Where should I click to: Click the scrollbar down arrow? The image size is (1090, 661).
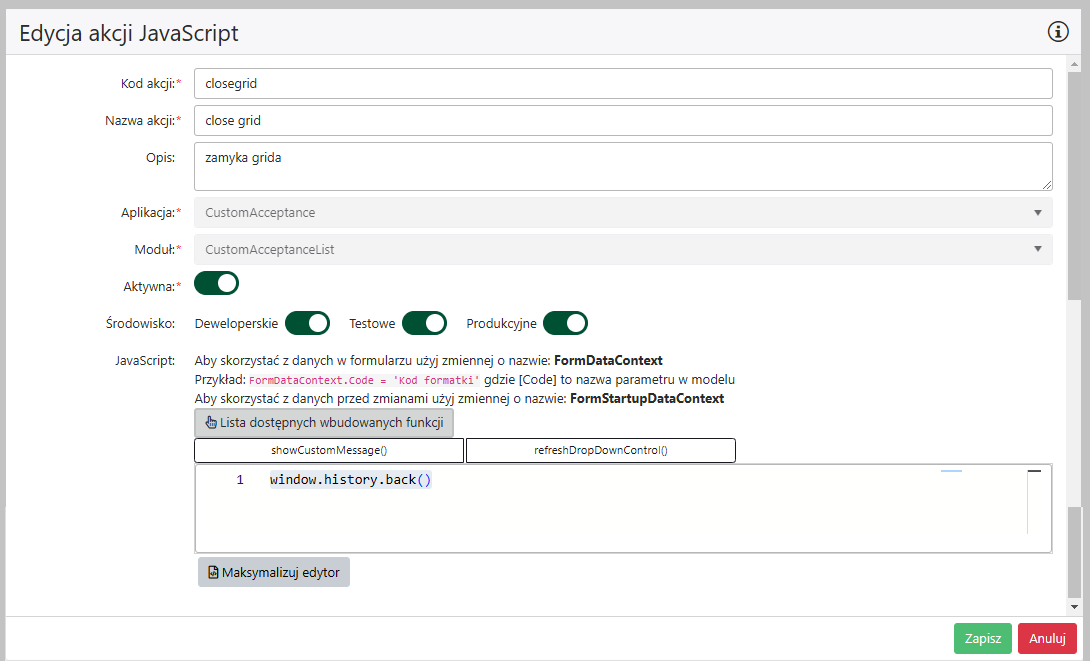click(x=1074, y=606)
